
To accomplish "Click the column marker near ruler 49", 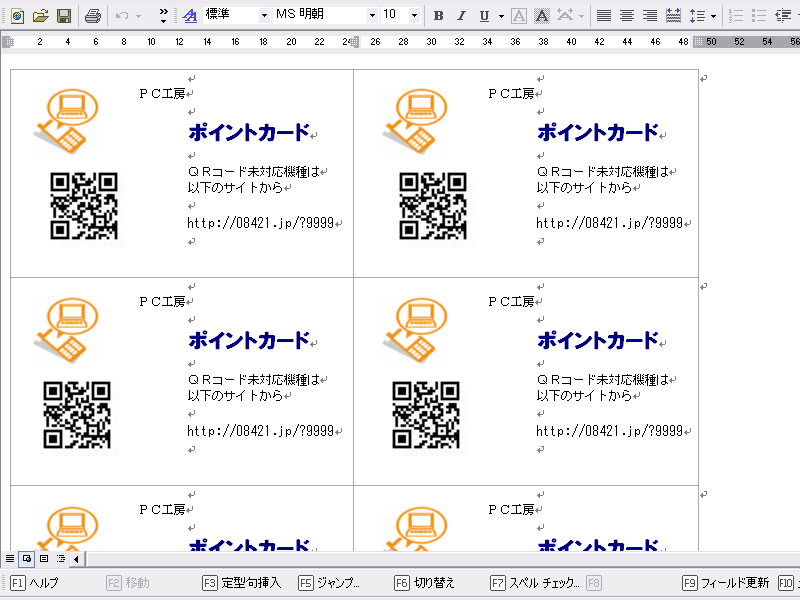I will click(698, 41).
